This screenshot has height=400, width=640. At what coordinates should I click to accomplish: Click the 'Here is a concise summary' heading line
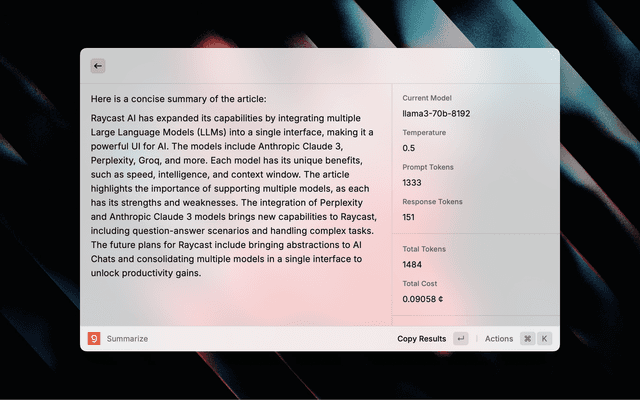[178, 99]
